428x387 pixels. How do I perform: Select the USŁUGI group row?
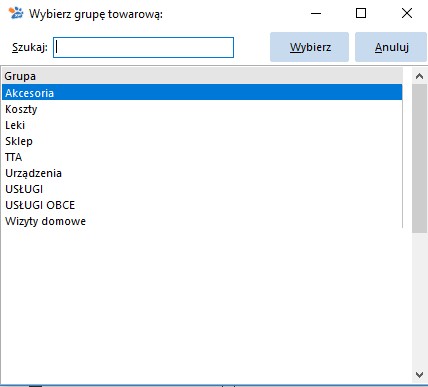point(202,189)
